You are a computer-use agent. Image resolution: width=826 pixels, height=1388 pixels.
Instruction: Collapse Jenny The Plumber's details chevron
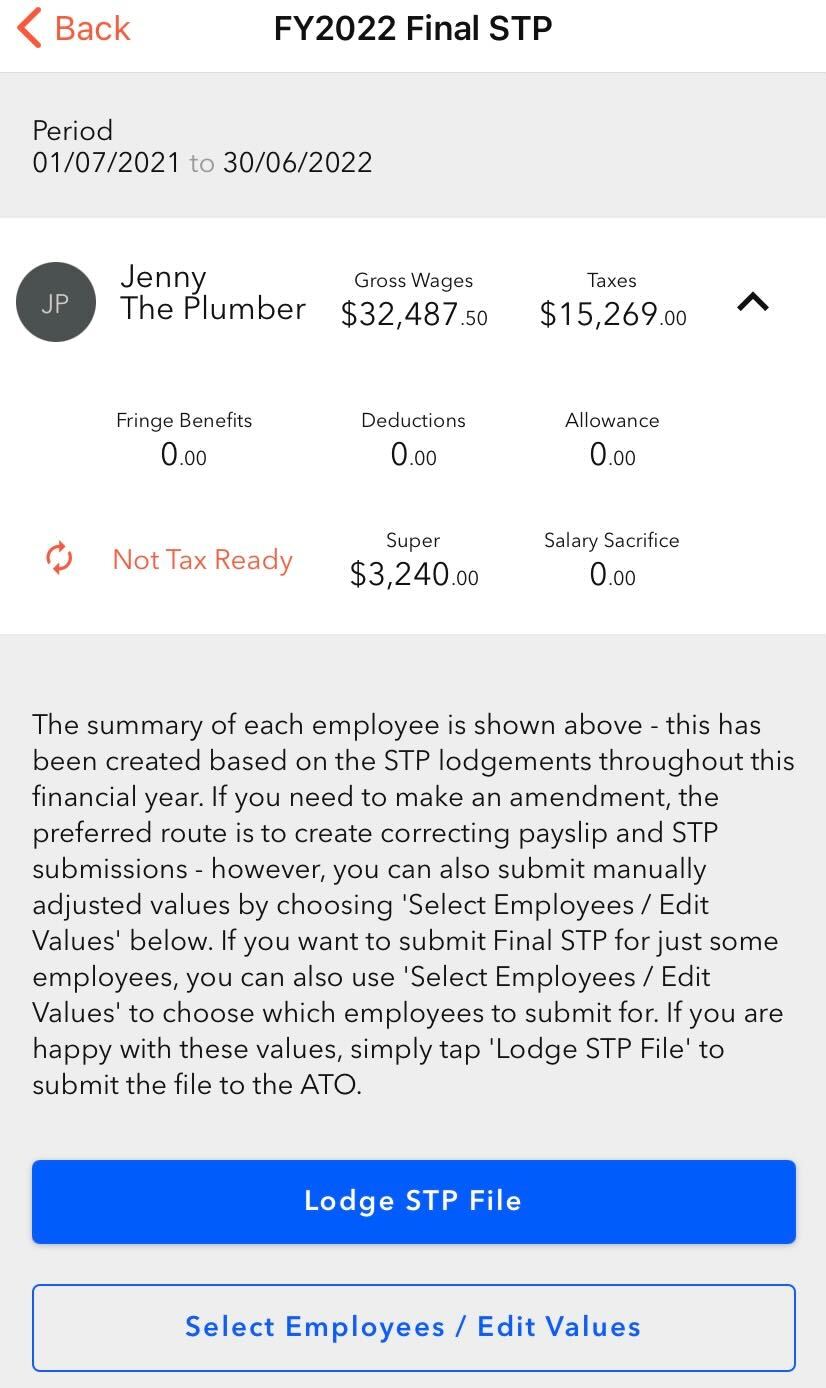tap(752, 301)
